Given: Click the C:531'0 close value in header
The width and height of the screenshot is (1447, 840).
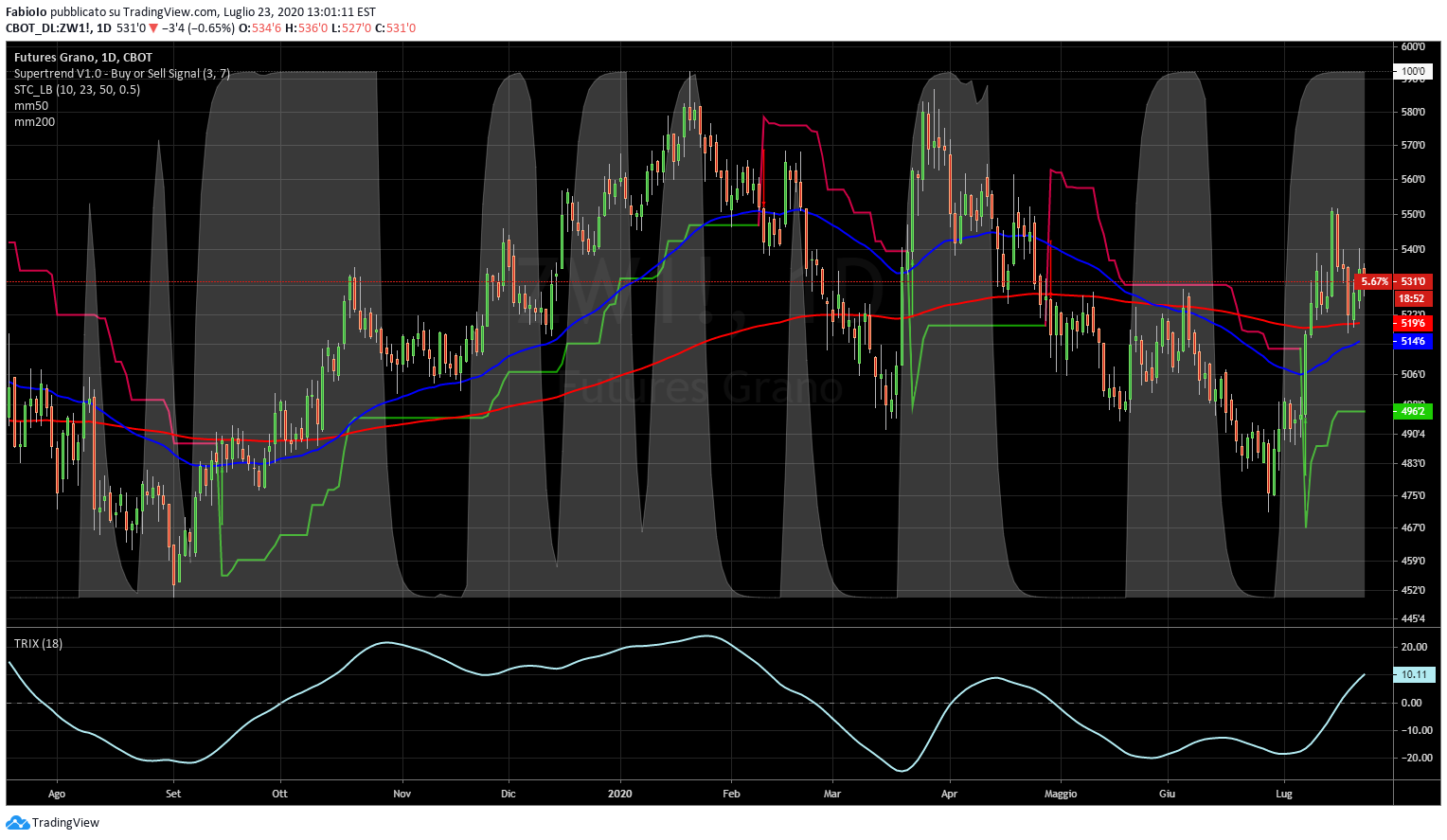Looking at the screenshot, I should coord(396,28).
